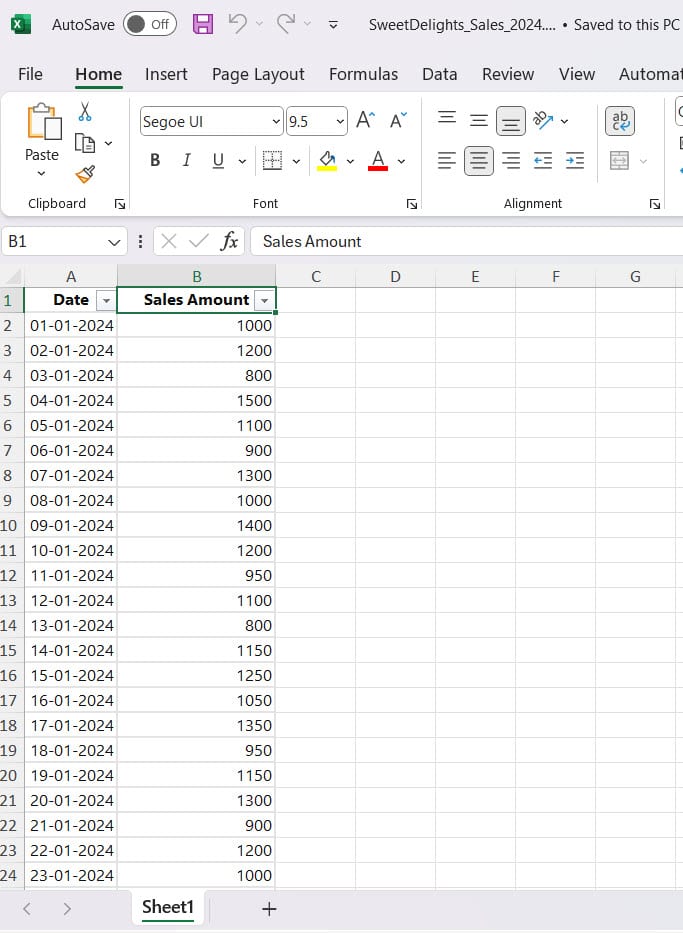
Task: Click the Decrease Indent icon
Action: click(543, 161)
